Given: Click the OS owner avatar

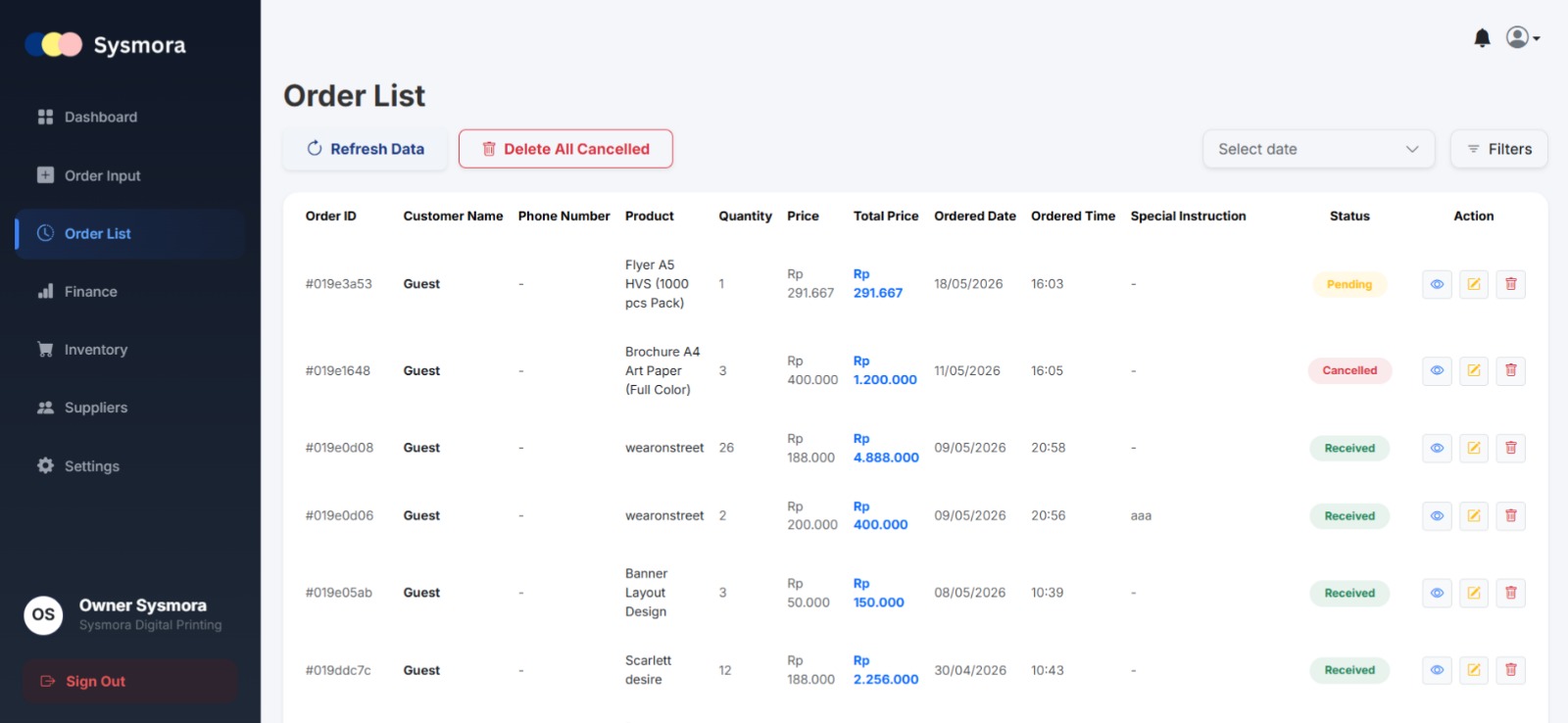Looking at the screenshot, I should click(43, 615).
